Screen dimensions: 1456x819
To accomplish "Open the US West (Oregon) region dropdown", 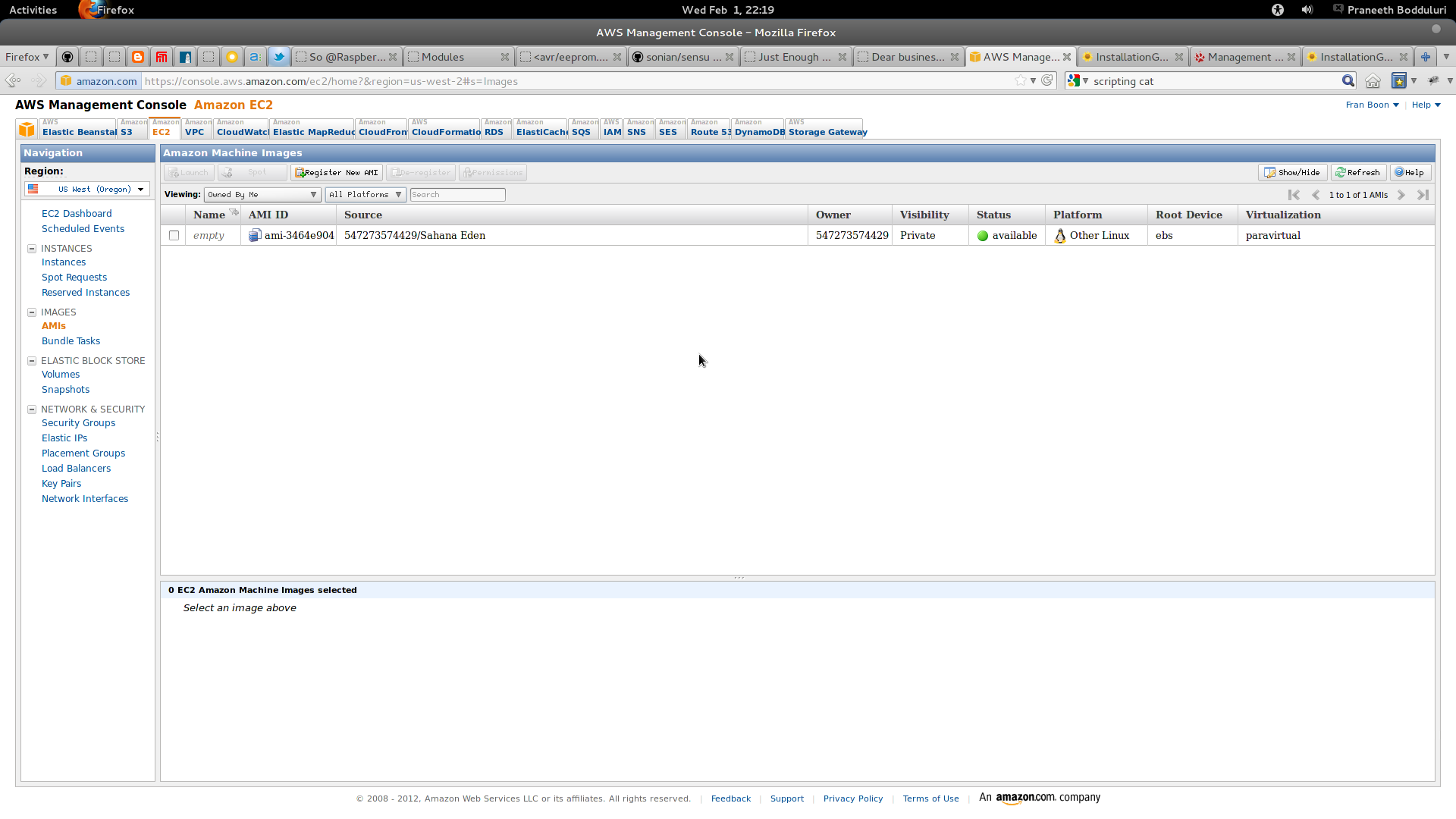I will tap(87, 190).
